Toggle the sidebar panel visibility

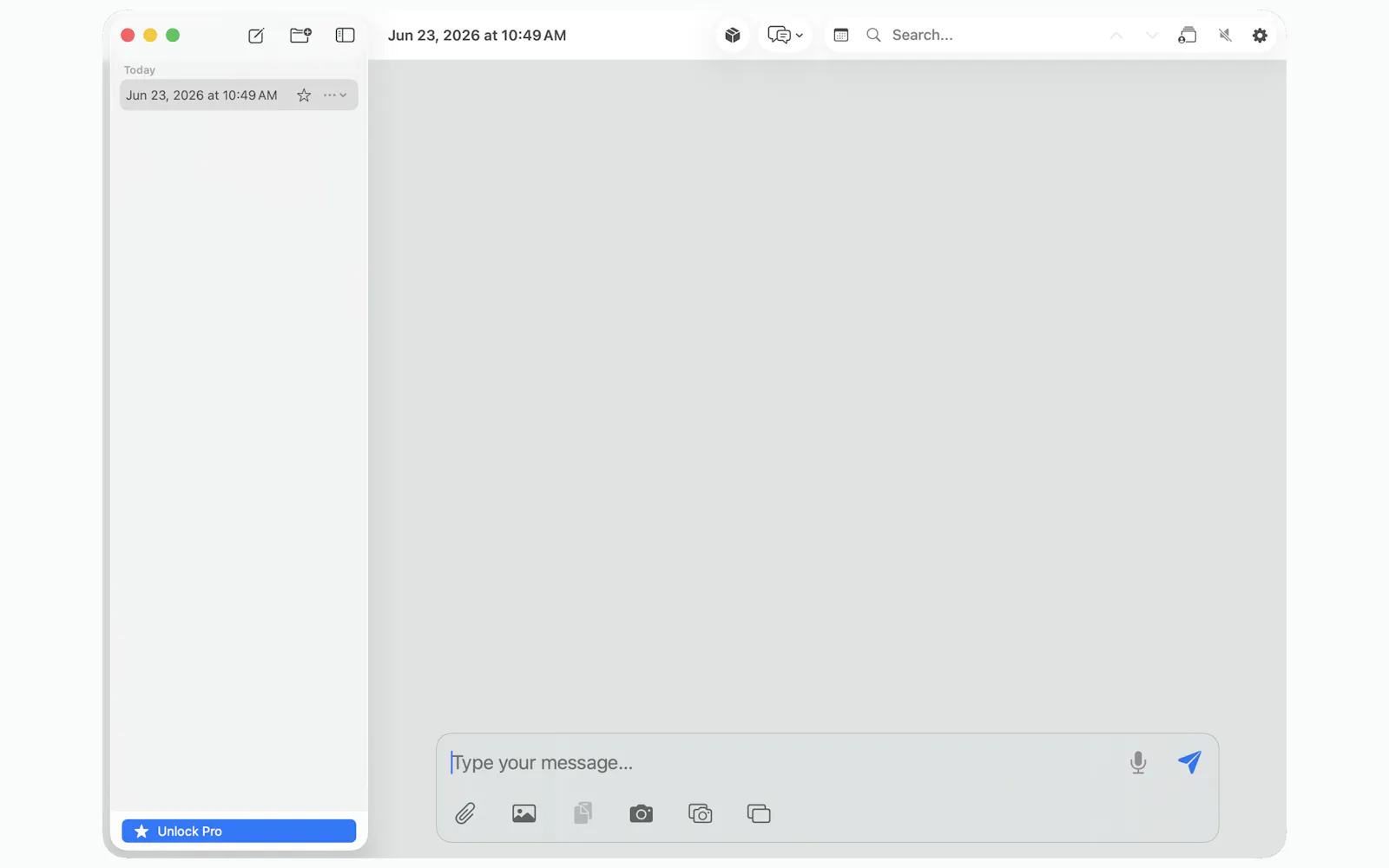pyautogui.click(x=345, y=36)
